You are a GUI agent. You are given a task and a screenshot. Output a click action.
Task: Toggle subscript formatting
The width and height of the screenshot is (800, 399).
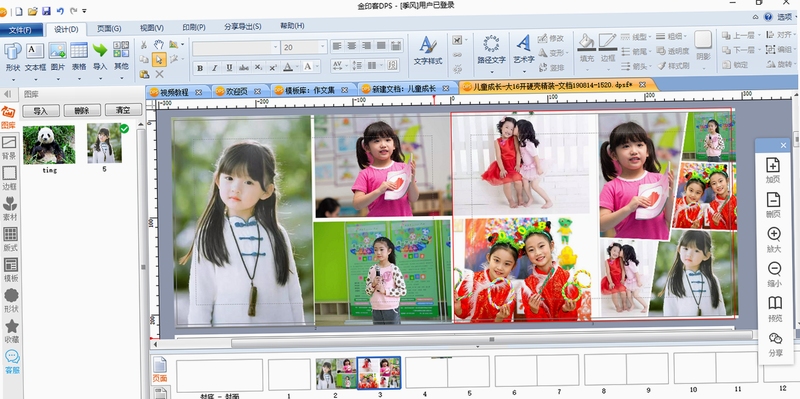(259, 67)
